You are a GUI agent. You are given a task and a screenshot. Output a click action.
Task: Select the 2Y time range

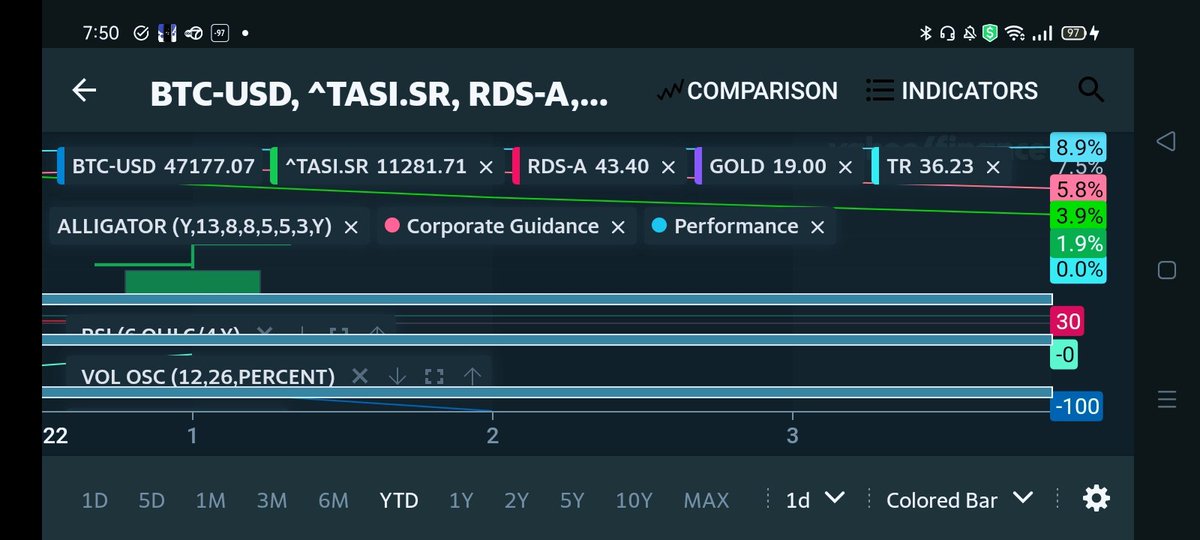click(516, 500)
